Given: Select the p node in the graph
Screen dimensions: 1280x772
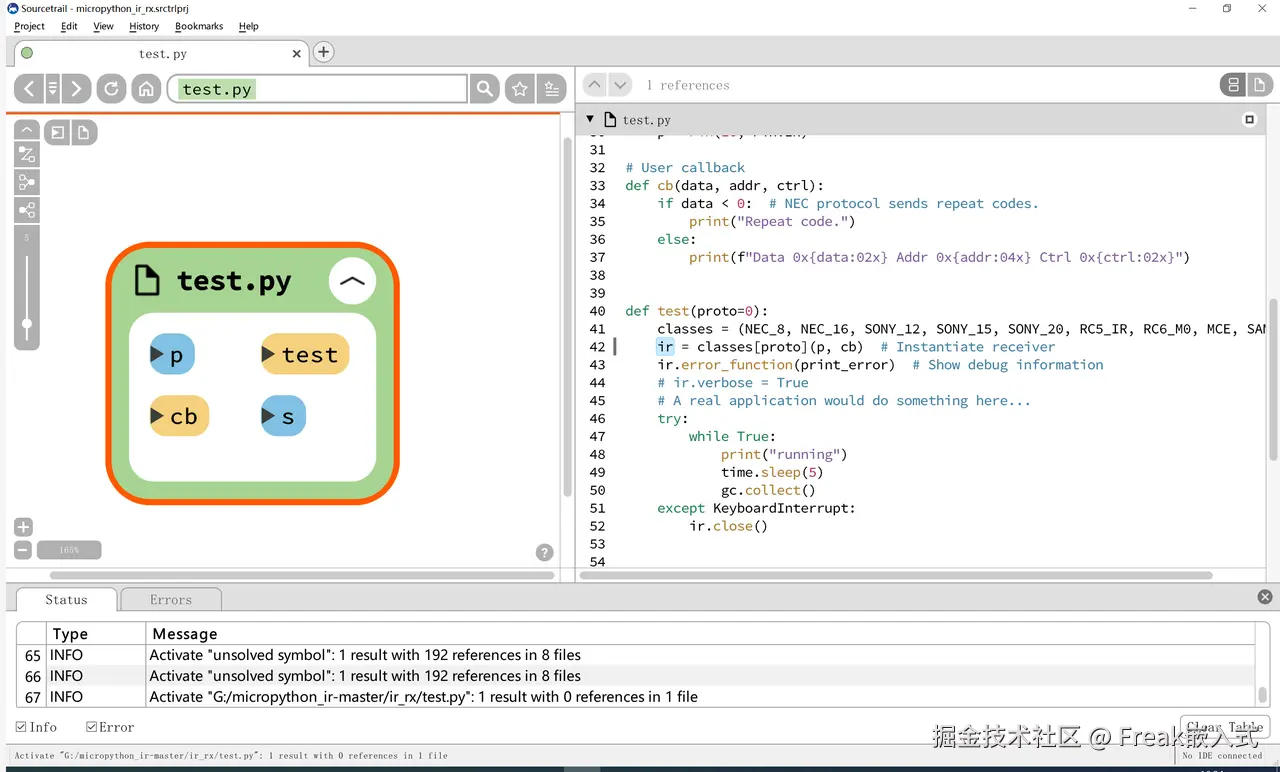Looking at the screenshot, I should 172,355.
